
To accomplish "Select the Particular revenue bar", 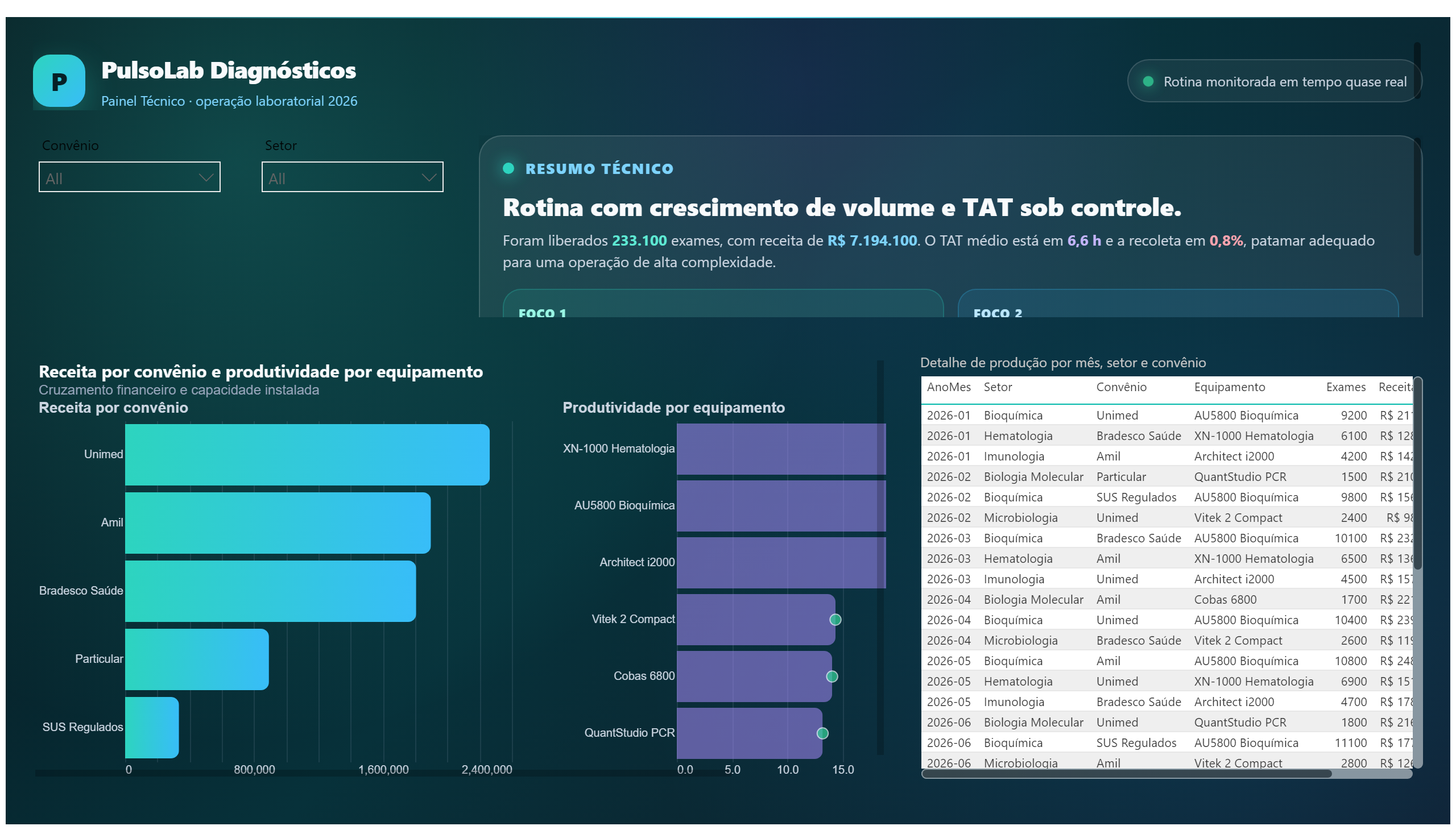I will click(197, 659).
